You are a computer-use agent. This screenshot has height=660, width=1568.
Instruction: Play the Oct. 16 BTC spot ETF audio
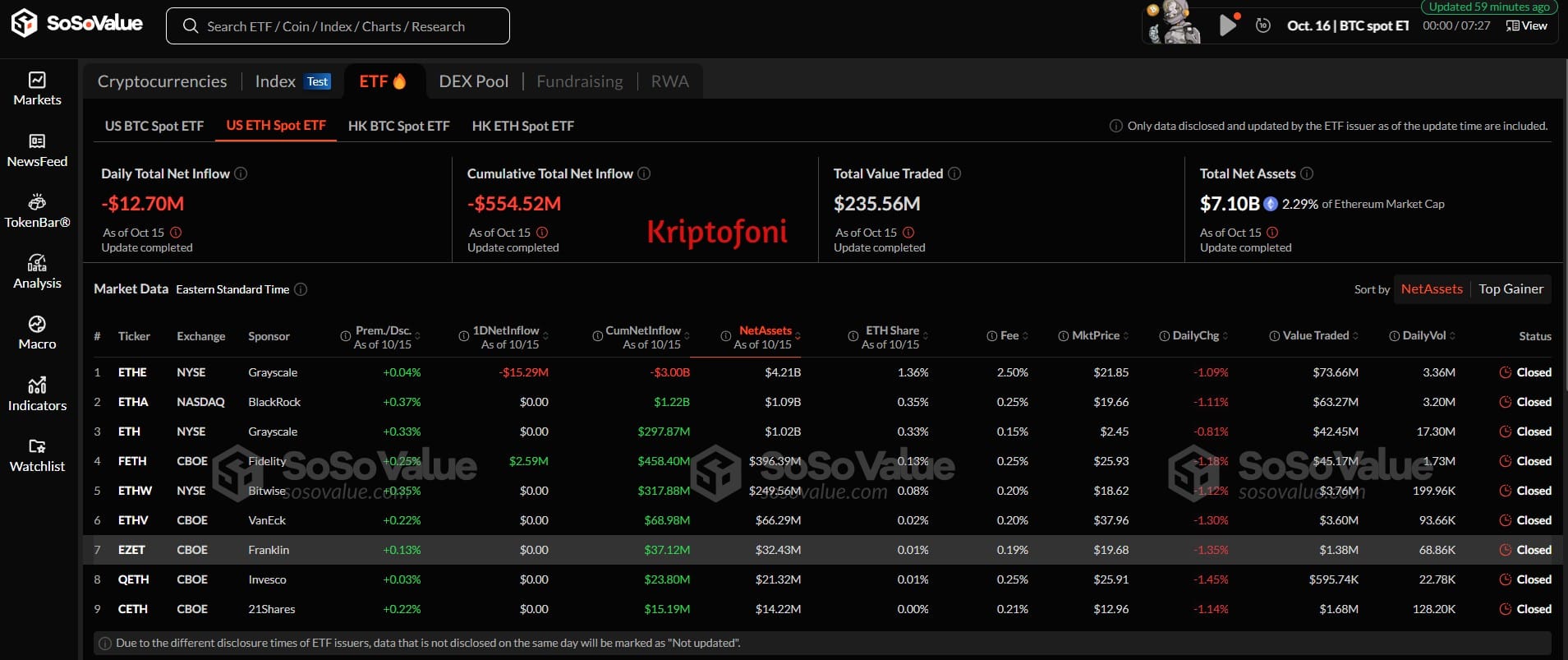point(1227,25)
